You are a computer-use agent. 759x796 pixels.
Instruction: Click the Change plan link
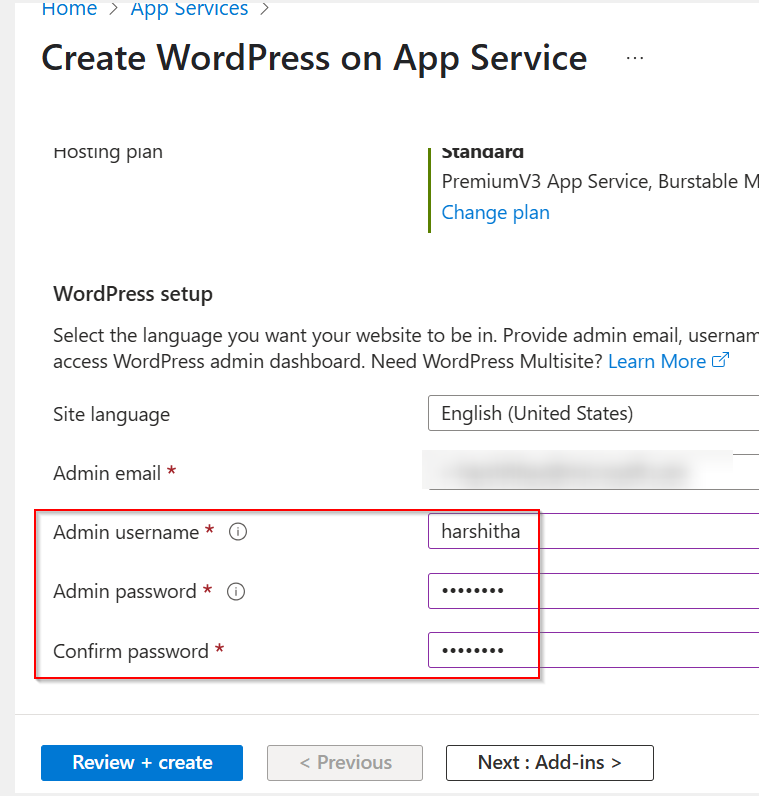496,212
